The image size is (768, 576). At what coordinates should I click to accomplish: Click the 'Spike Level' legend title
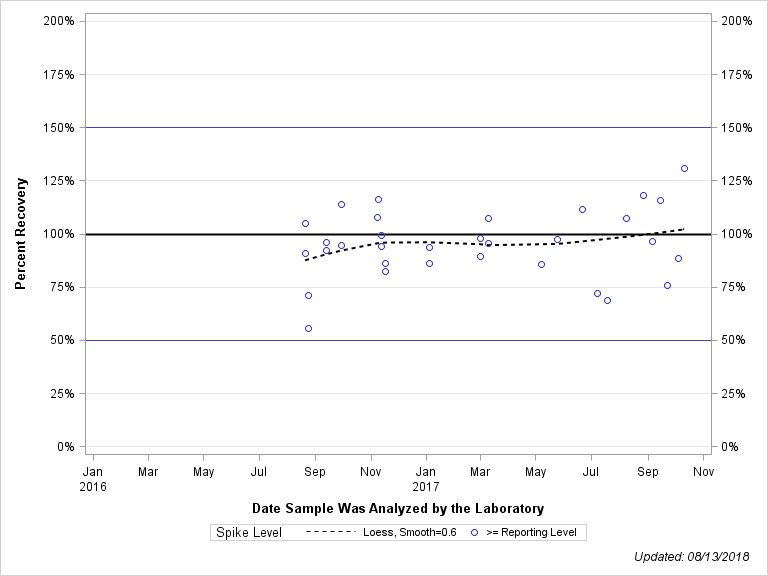tap(249, 532)
